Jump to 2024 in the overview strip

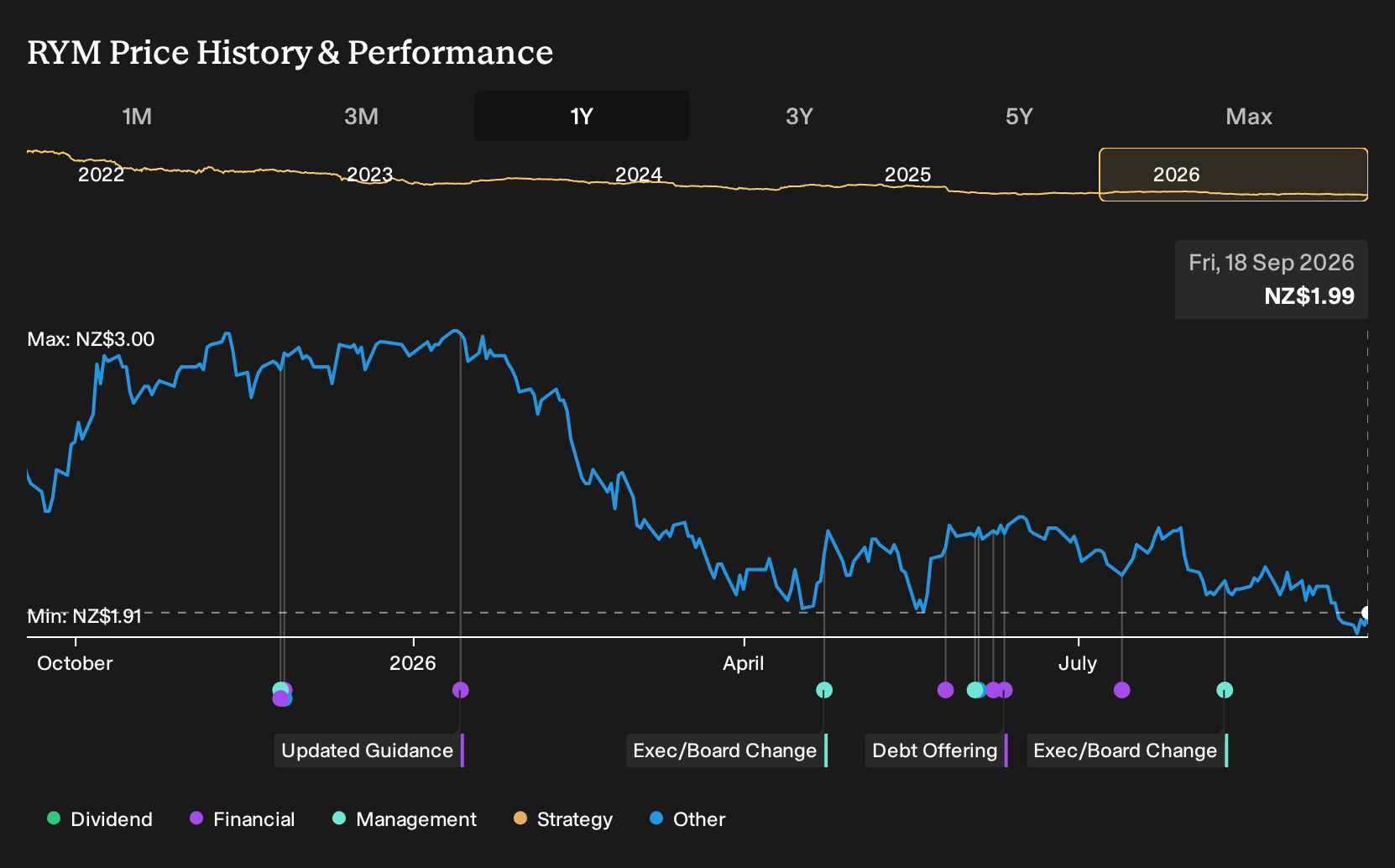point(639,175)
